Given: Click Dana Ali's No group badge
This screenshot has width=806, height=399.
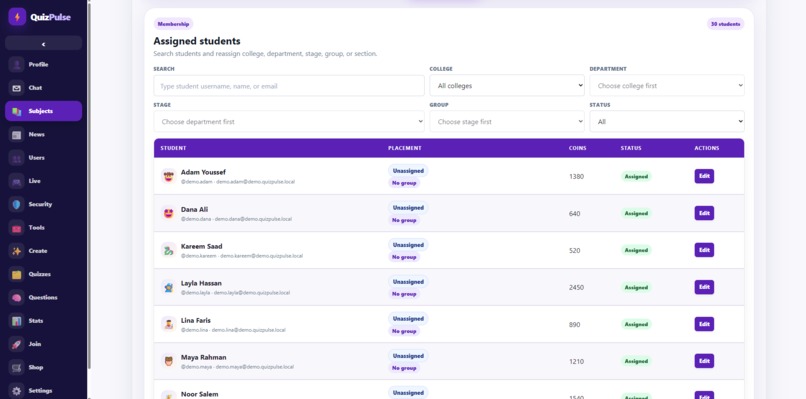Looking at the screenshot, I should tap(404, 220).
